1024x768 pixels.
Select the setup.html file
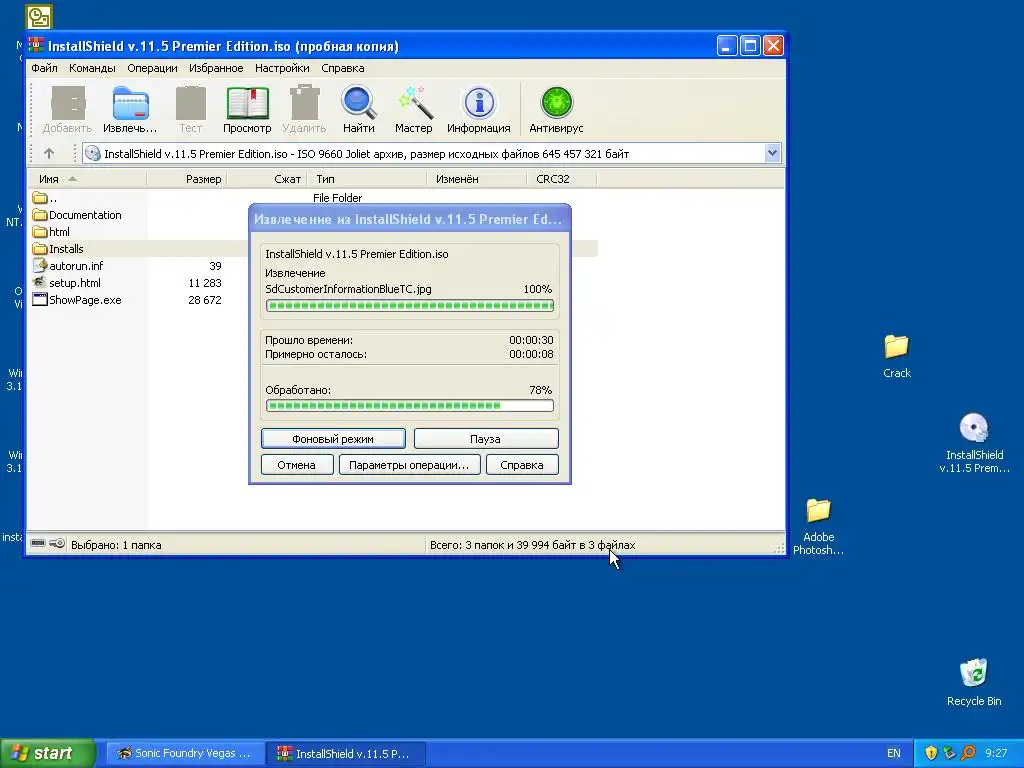pos(67,283)
